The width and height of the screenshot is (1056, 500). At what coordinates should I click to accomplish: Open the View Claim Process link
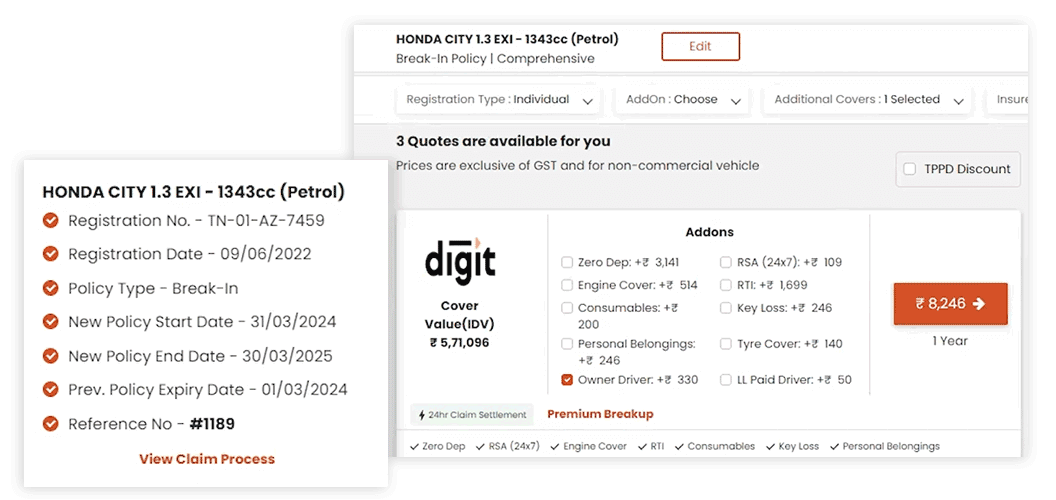pos(207,459)
